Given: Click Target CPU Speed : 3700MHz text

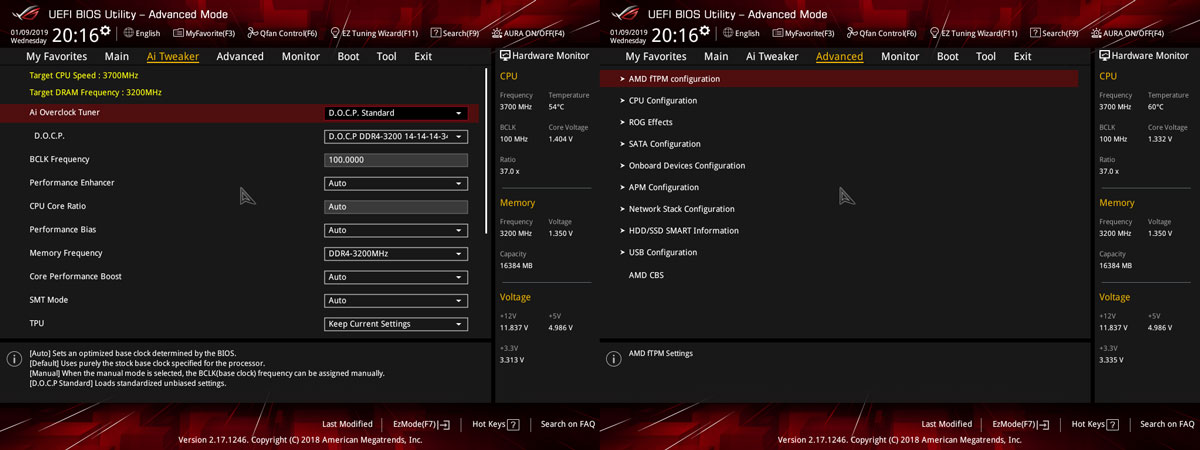Looking at the screenshot, I should [84, 76].
